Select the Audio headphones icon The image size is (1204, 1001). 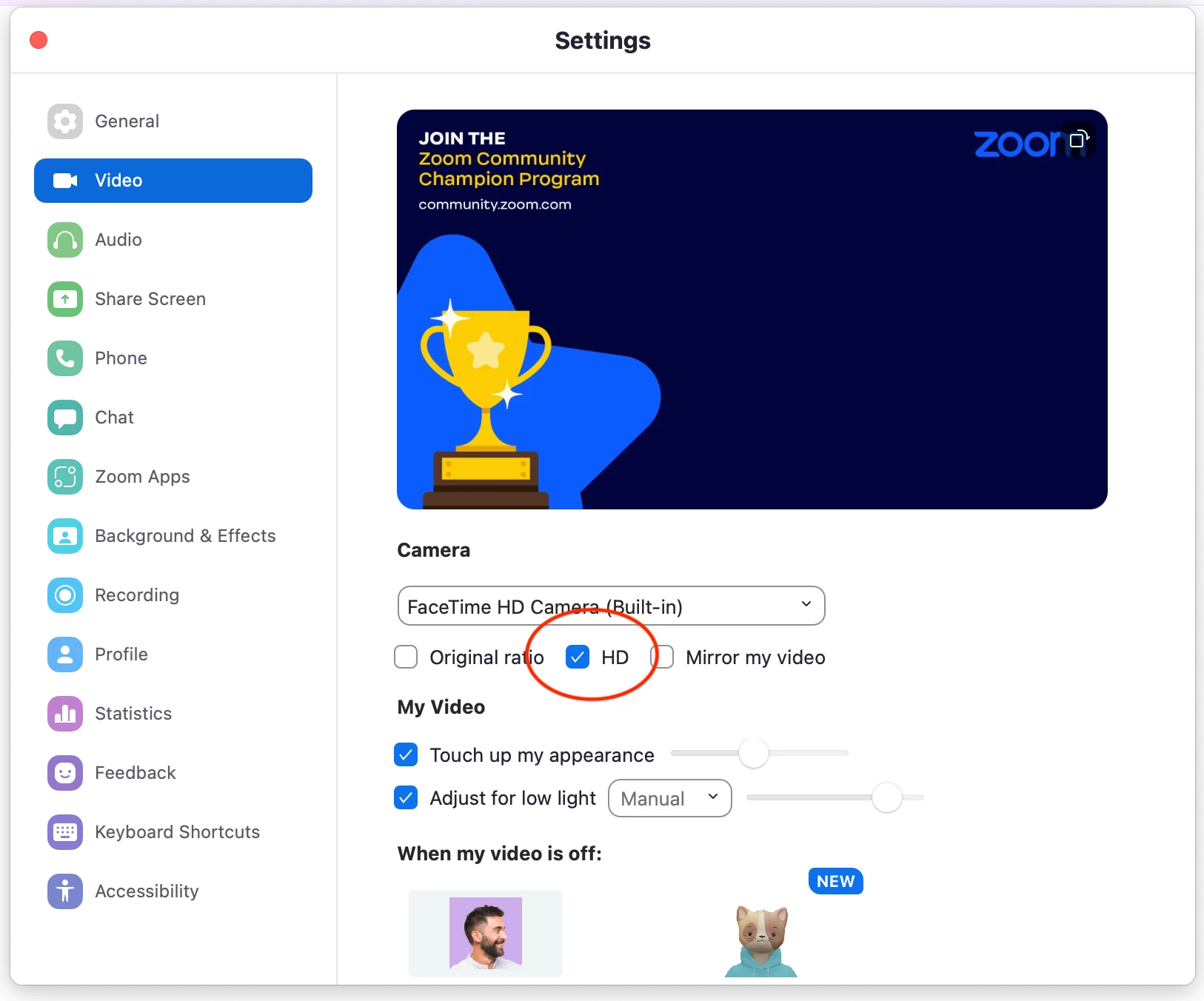click(x=65, y=240)
